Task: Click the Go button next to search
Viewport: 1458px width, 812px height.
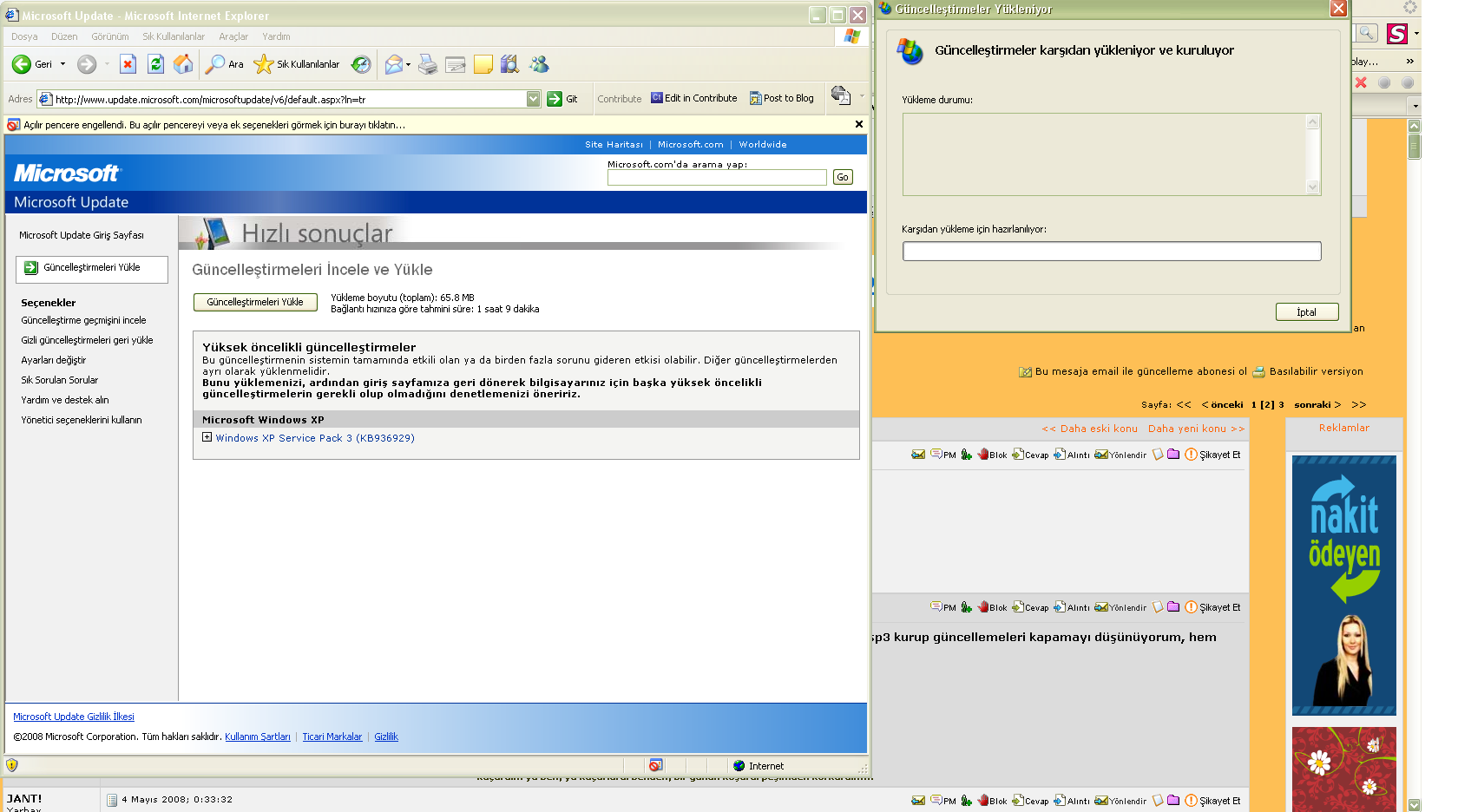Action: click(x=843, y=177)
